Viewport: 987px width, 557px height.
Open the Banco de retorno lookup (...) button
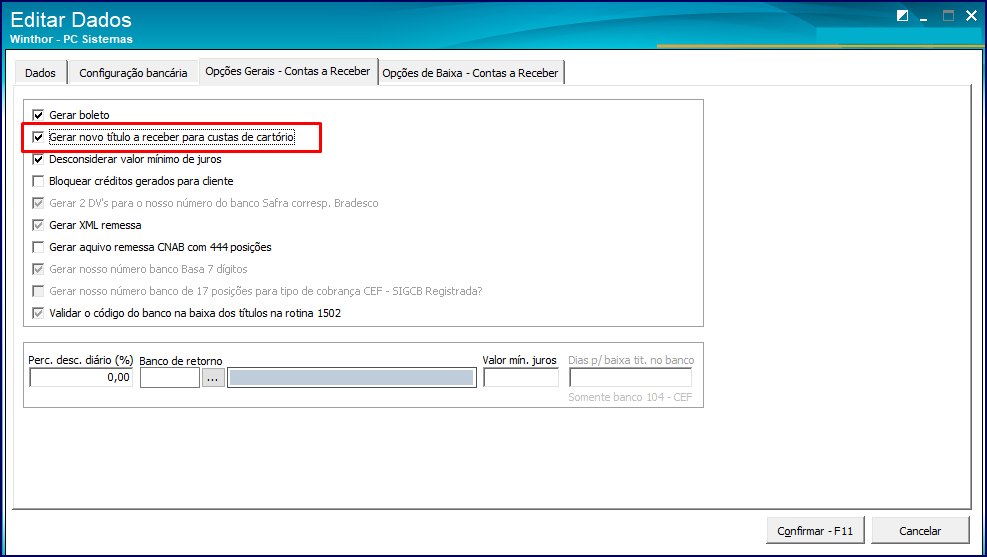213,378
